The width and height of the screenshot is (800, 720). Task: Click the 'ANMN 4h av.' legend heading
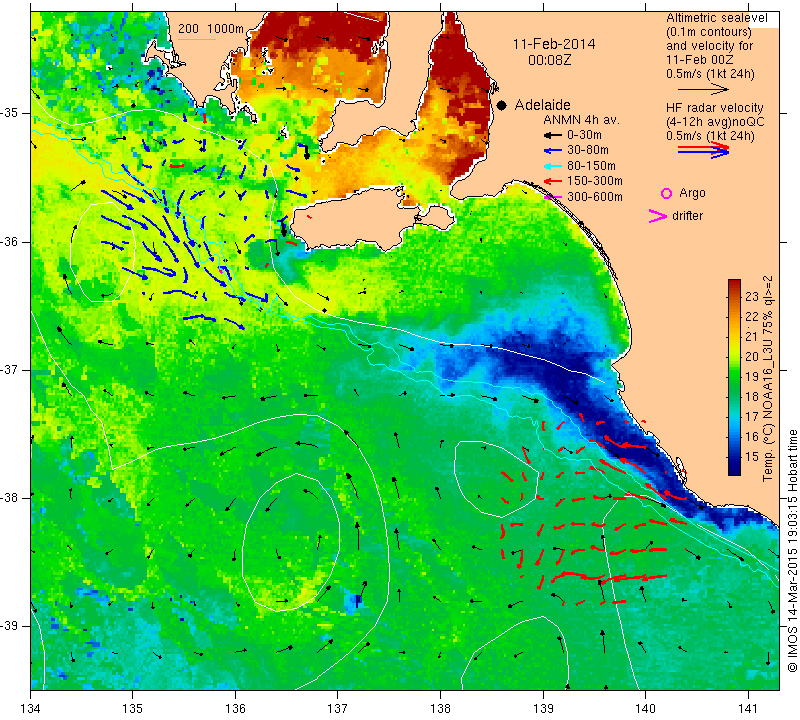point(581,120)
